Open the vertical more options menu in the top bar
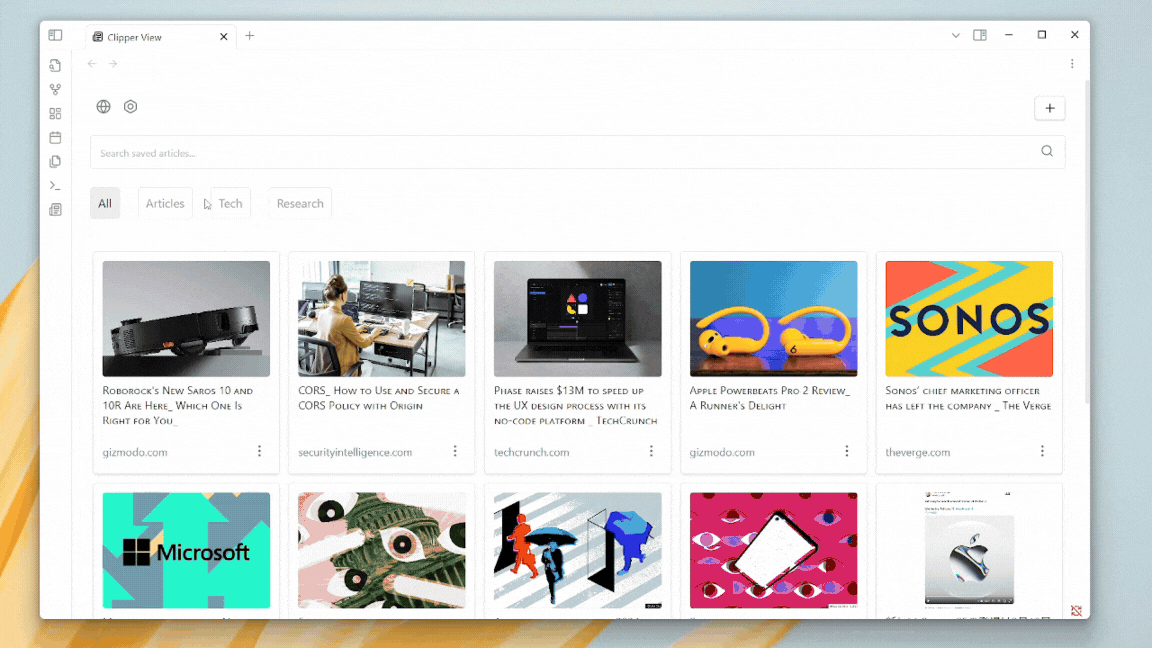Viewport: 1152px width, 648px height. point(1072,64)
